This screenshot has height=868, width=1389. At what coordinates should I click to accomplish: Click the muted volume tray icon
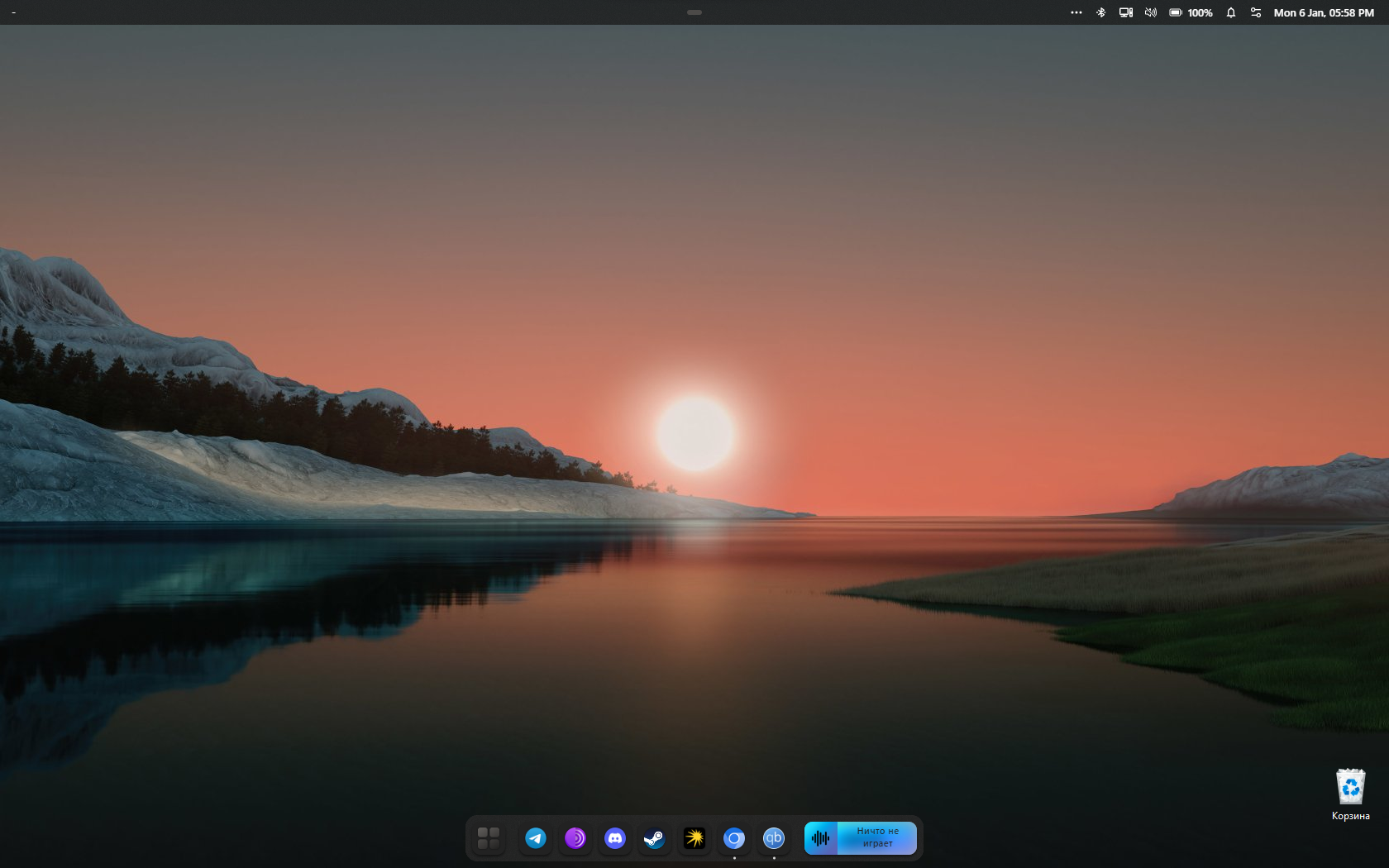coord(1151,12)
